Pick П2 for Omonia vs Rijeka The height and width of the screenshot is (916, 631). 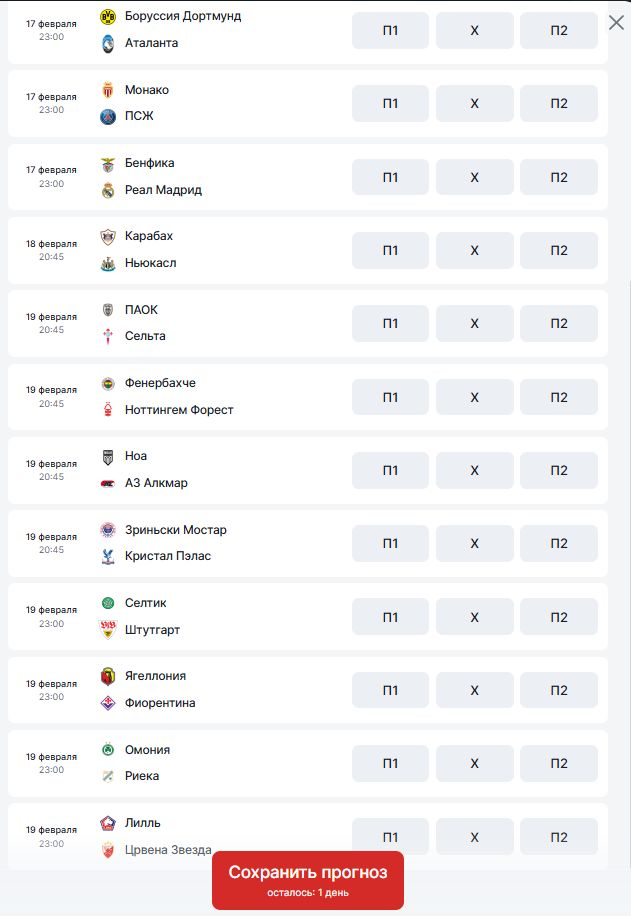[x=559, y=764]
